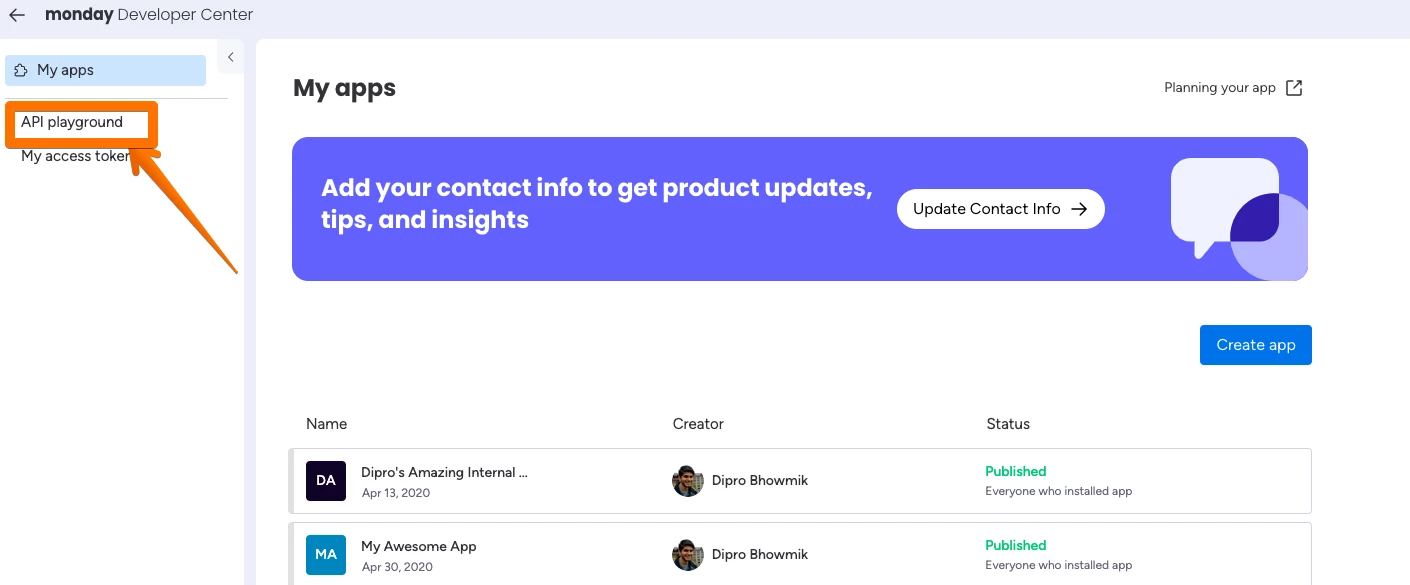The height and width of the screenshot is (585, 1410).
Task: Click the back arrow in the header
Action: tap(17, 15)
